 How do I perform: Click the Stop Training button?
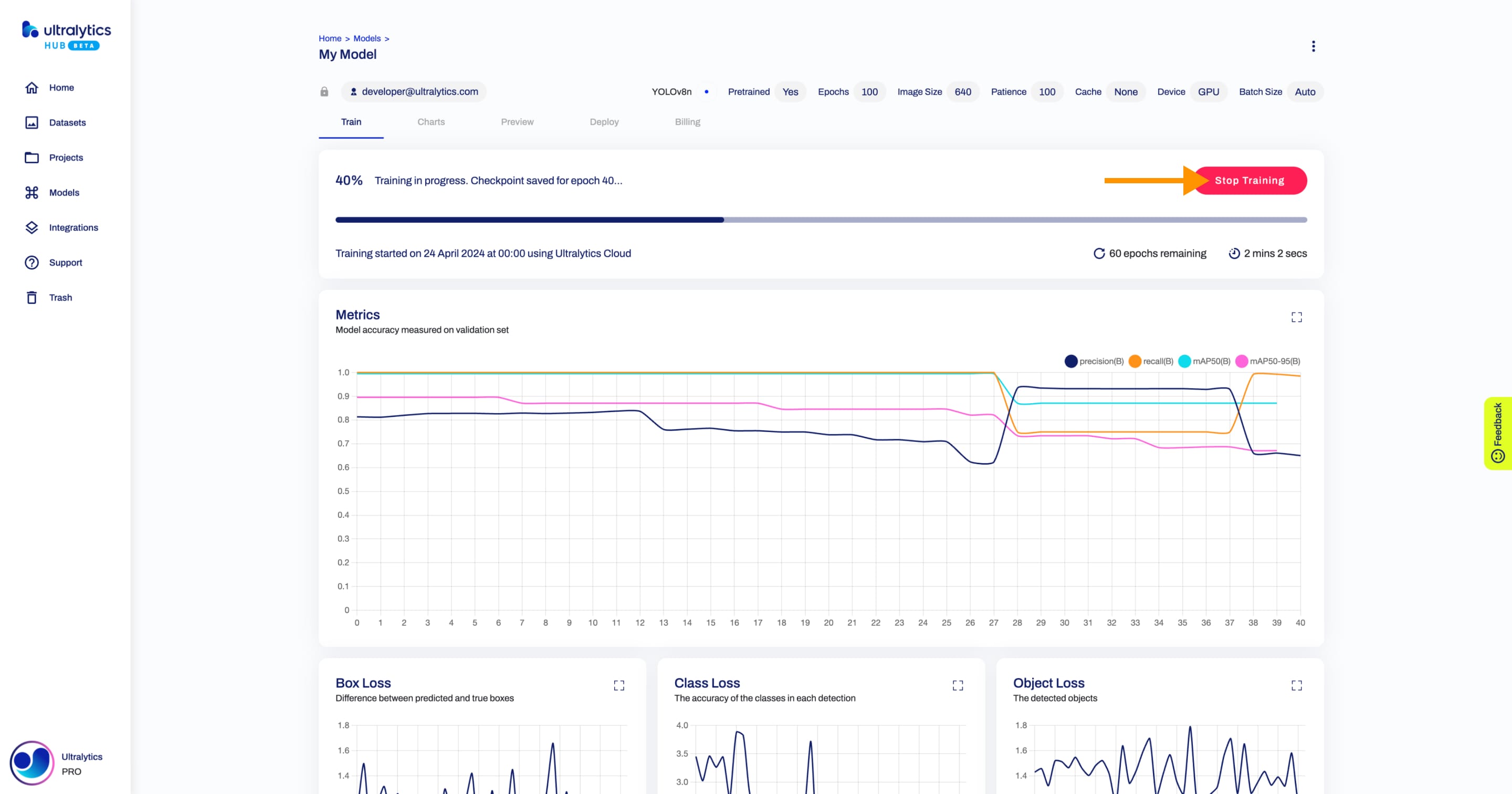1249,180
